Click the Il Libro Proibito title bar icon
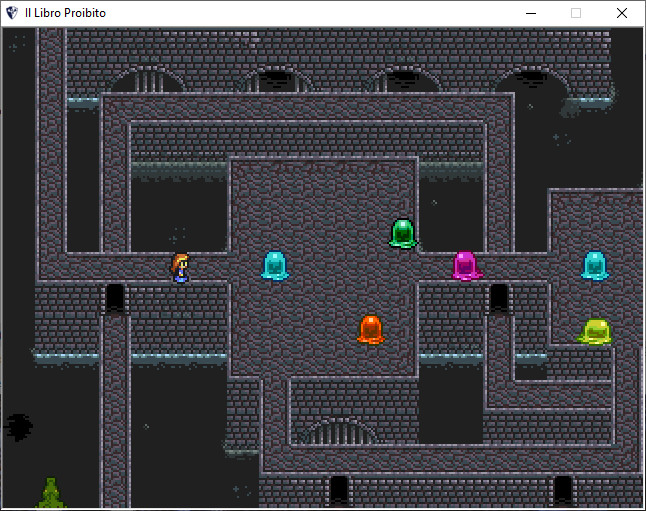The height and width of the screenshot is (511, 646). (x=12, y=13)
